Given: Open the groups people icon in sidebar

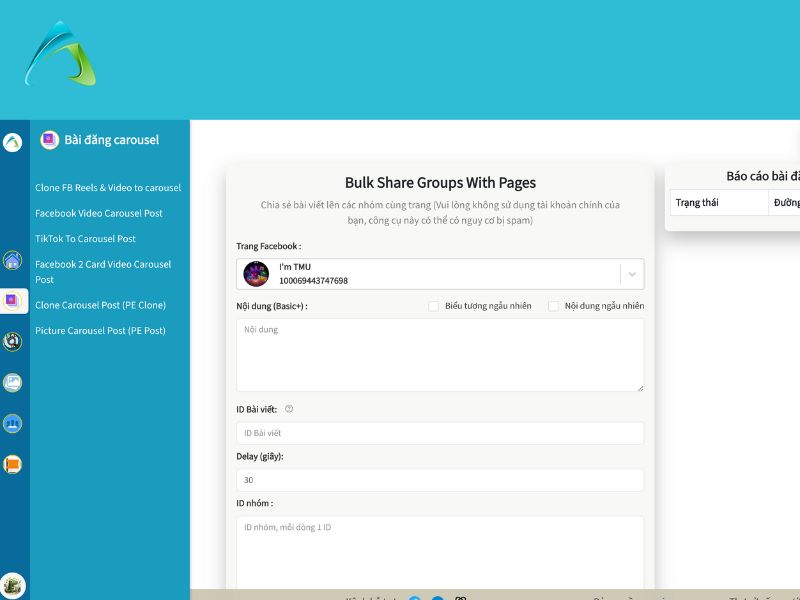Looking at the screenshot, I should coord(12,423).
